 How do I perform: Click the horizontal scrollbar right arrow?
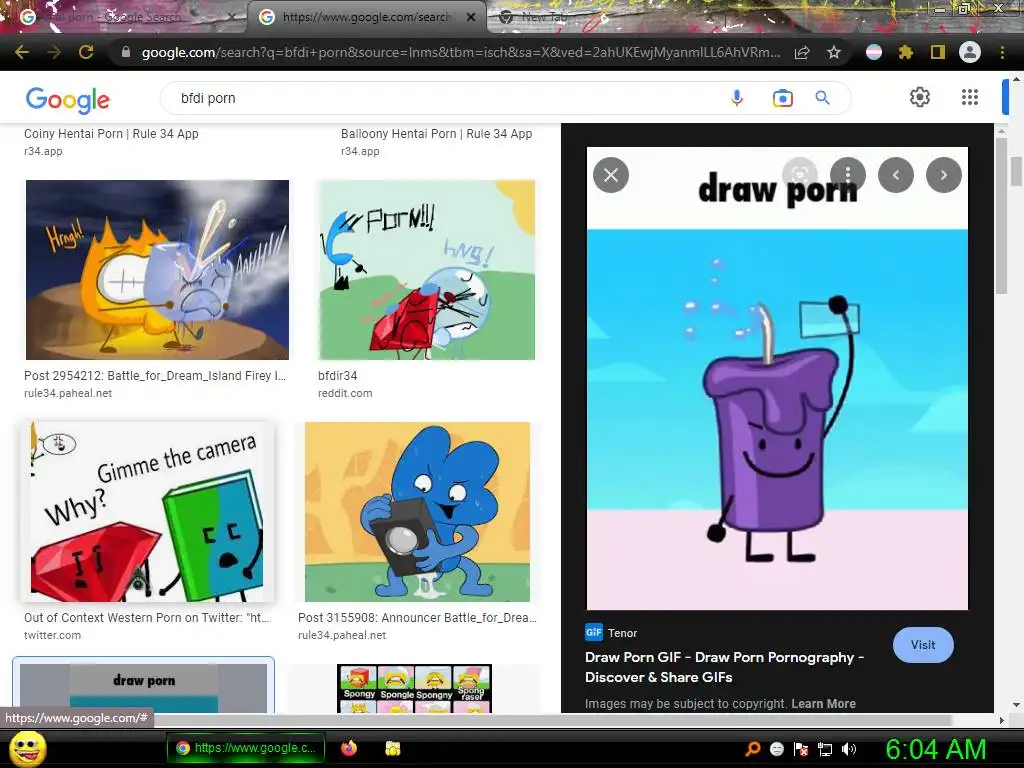pos(1002,720)
